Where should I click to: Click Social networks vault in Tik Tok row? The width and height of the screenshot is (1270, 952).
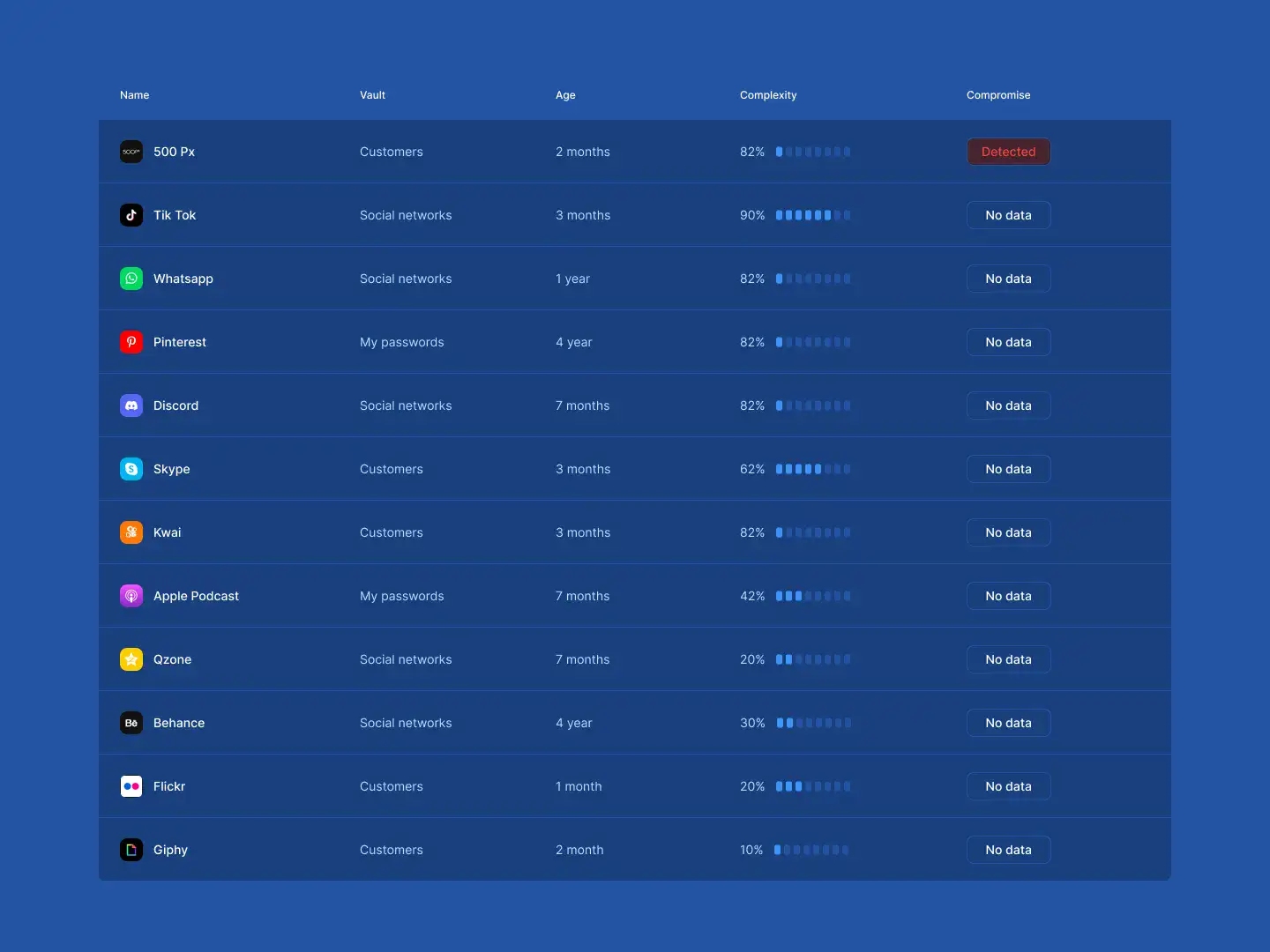(406, 215)
